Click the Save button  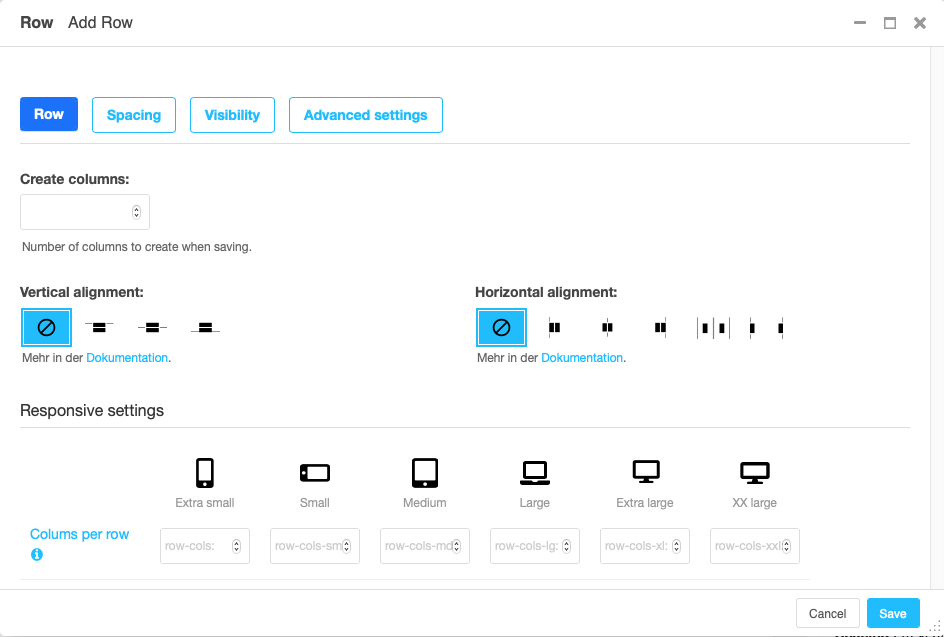[893, 613]
